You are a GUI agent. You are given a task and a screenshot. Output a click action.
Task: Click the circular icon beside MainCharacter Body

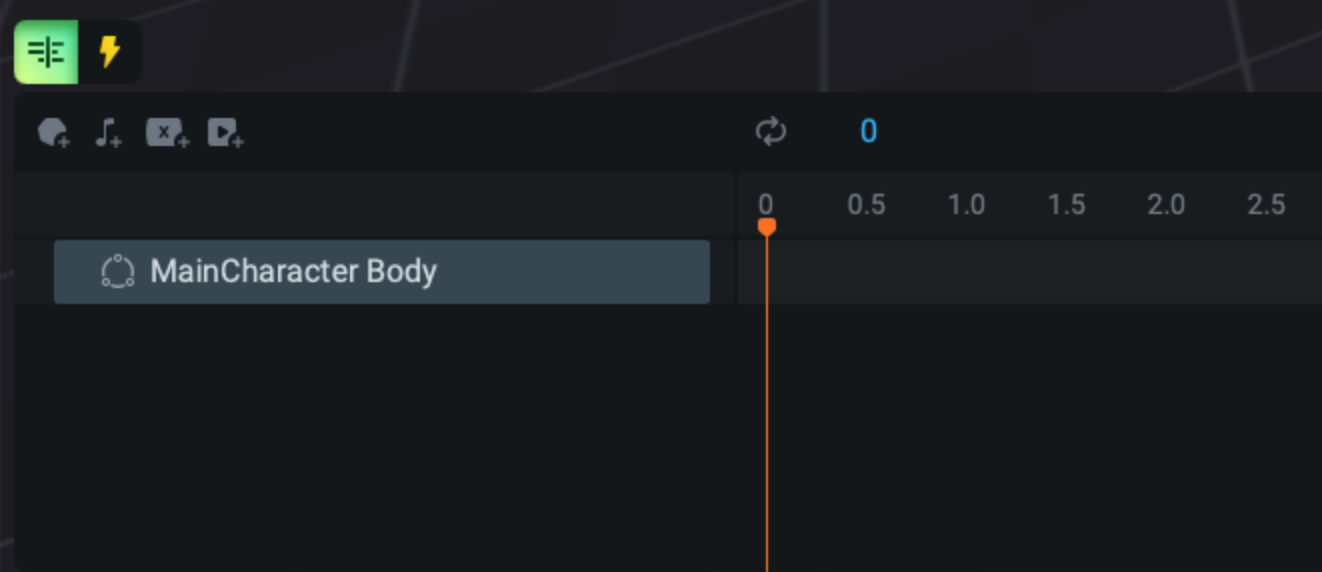tap(118, 272)
